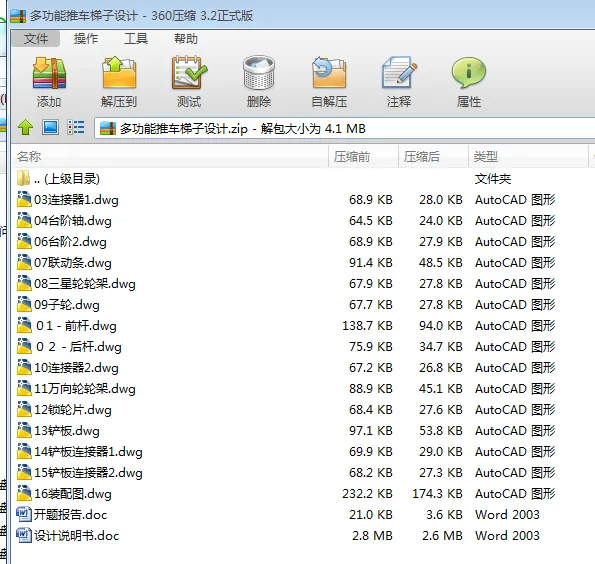Click the 2.8 MB size of 设计说明书.doc
This screenshot has width=595, height=564.
click(372, 536)
